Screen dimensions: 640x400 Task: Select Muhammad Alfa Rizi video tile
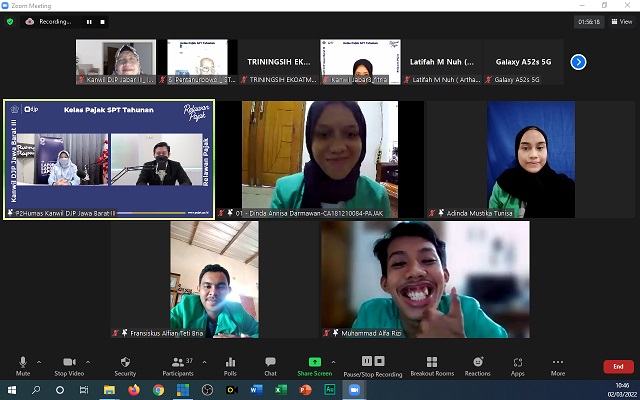425,279
